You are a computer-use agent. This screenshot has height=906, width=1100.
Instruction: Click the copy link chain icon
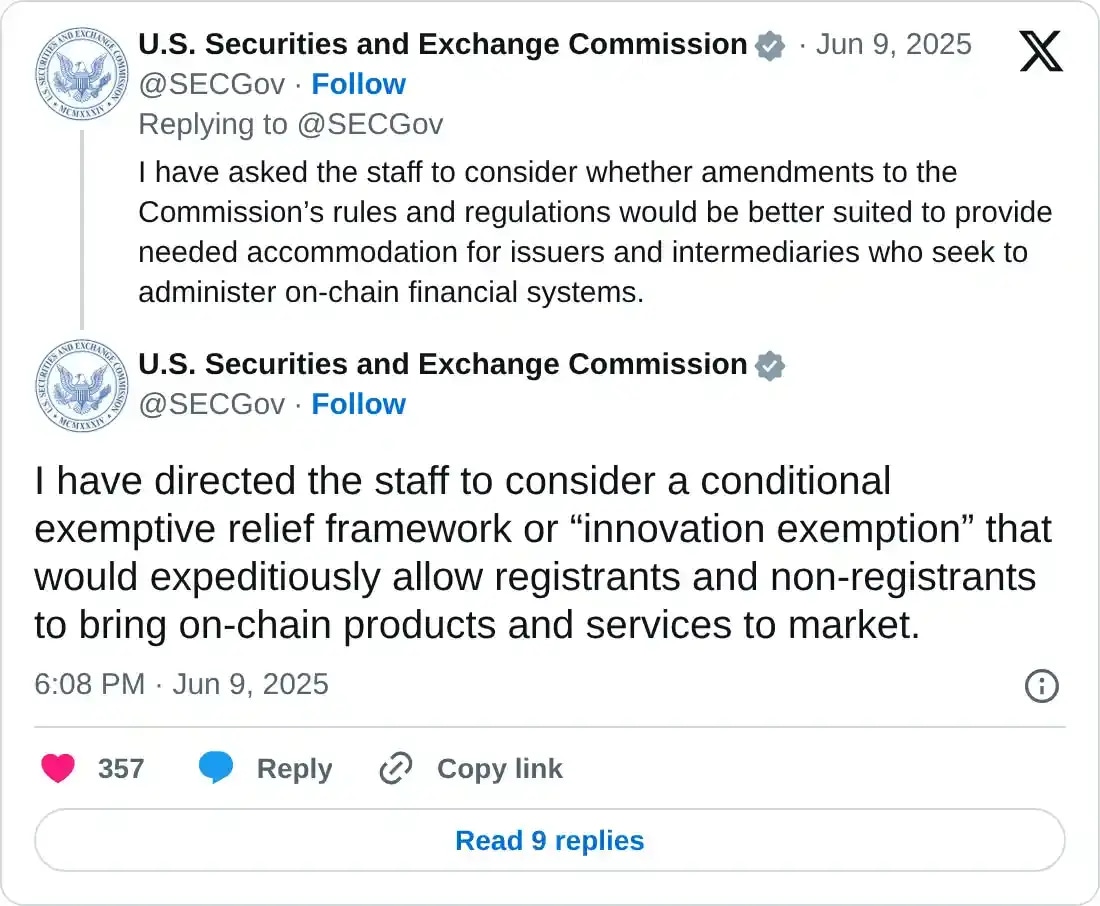396,768
